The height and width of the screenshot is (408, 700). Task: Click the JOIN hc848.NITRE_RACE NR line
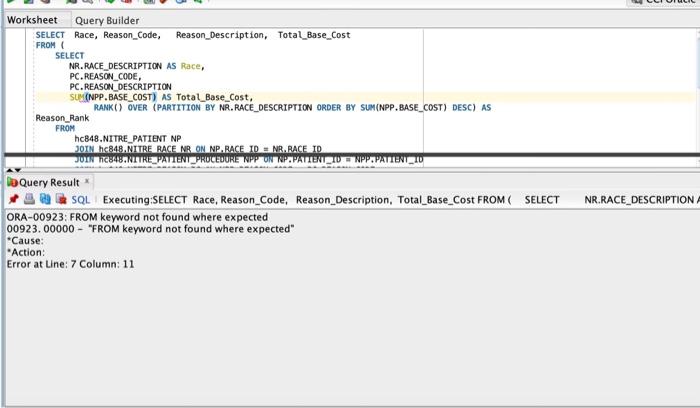tap(198, 149)
